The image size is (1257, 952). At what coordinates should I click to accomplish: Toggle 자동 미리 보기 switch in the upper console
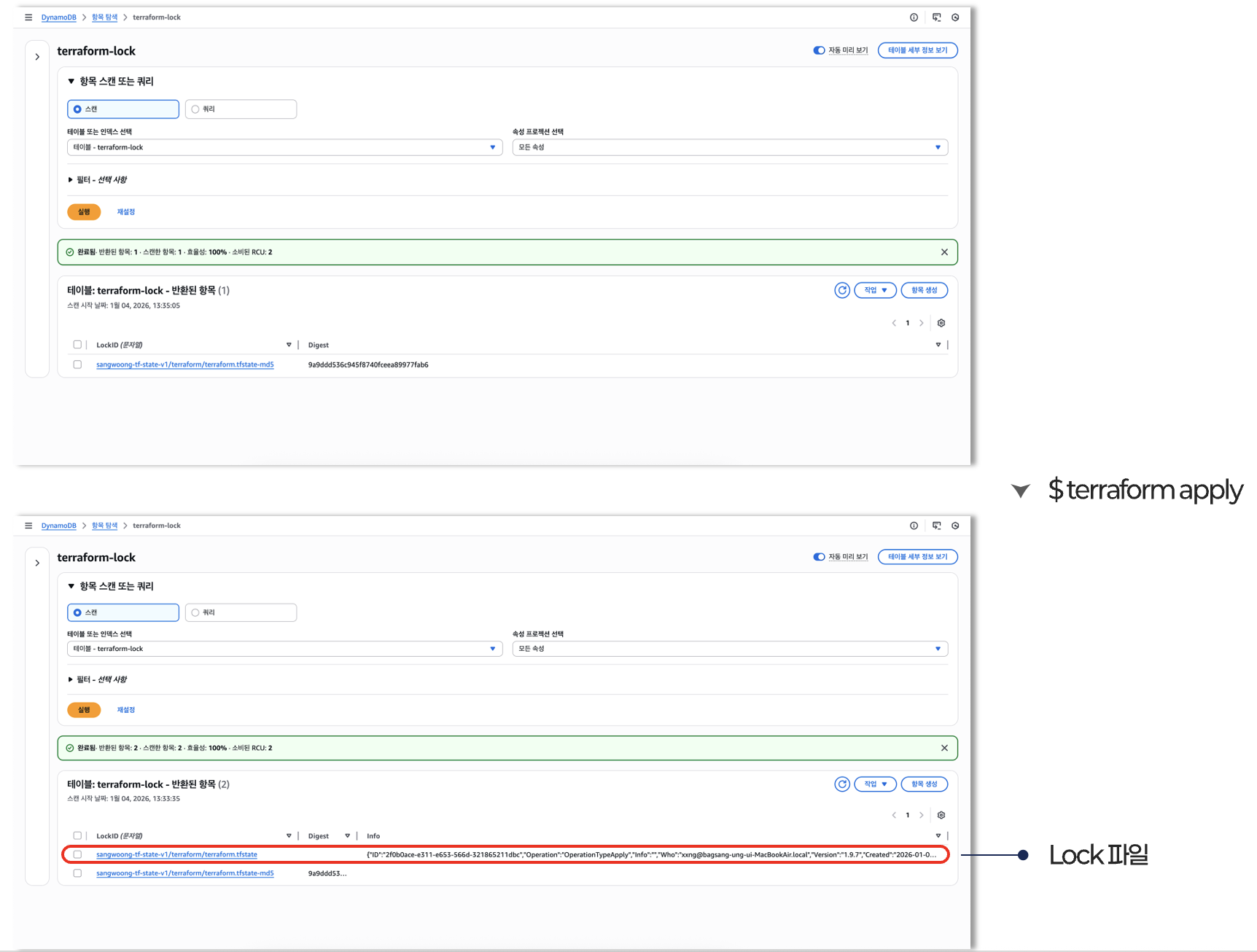819,50
